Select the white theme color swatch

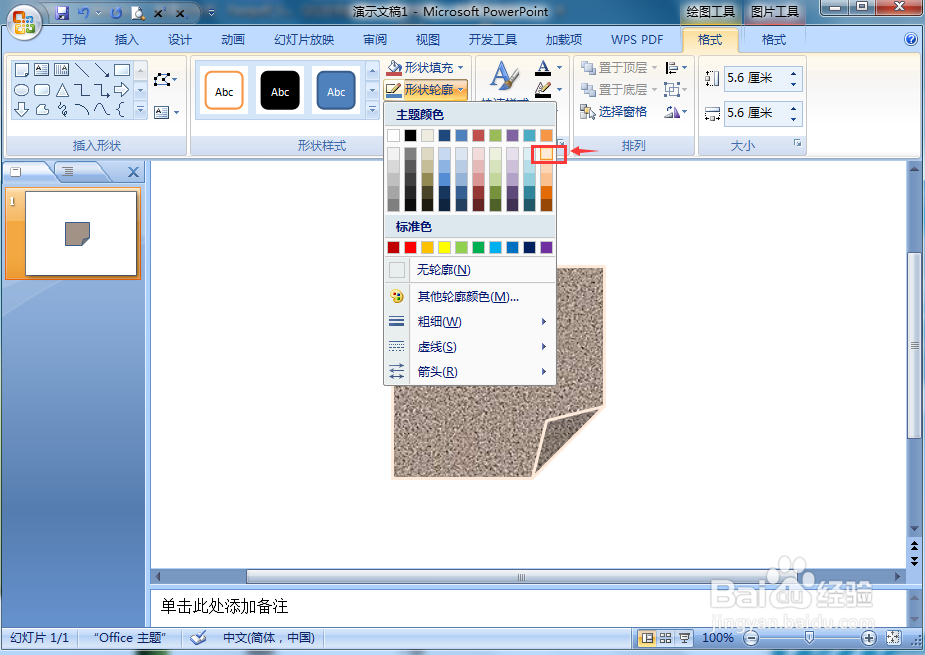[393, 135]
